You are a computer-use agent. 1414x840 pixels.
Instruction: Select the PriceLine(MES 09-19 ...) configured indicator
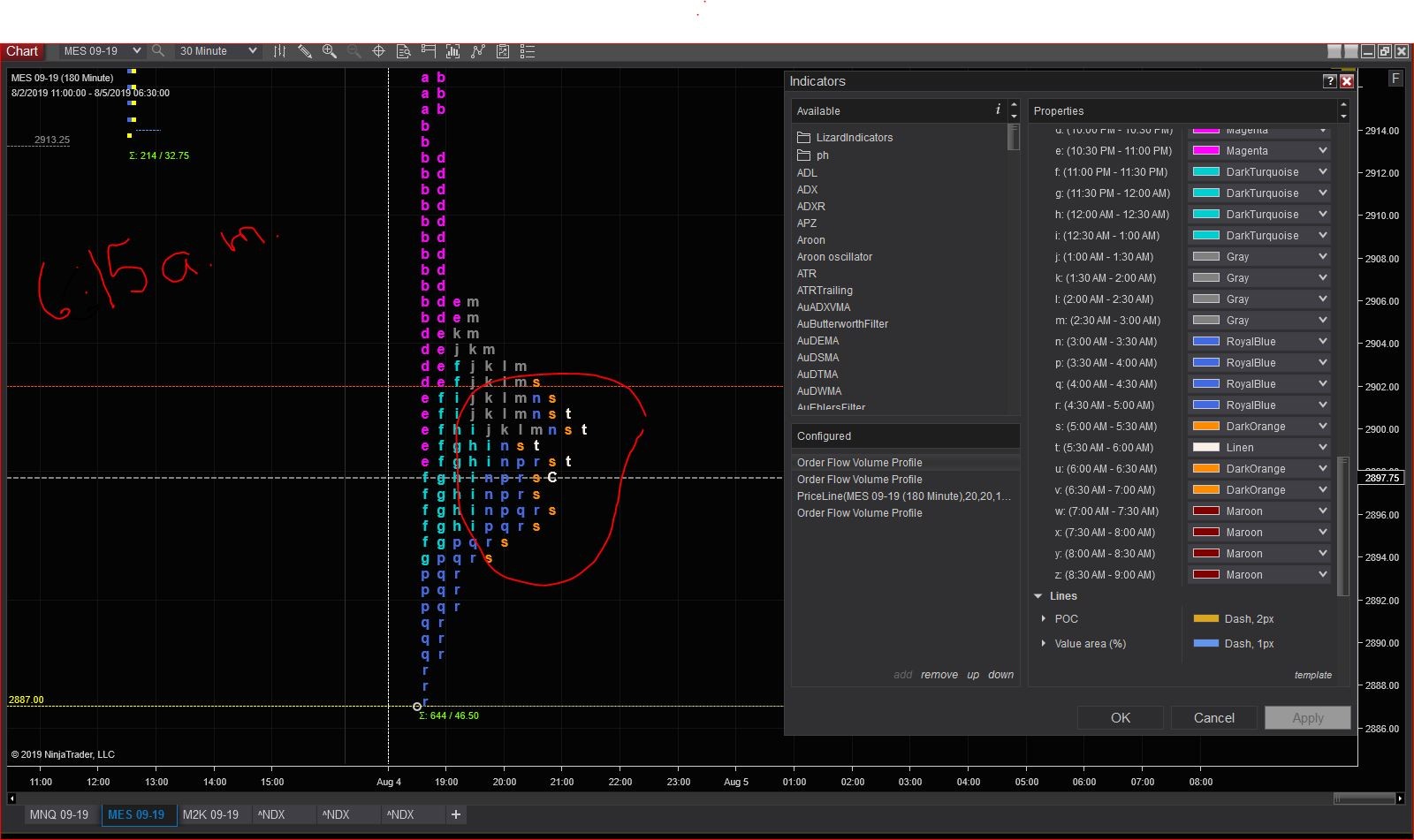(904, 496)
